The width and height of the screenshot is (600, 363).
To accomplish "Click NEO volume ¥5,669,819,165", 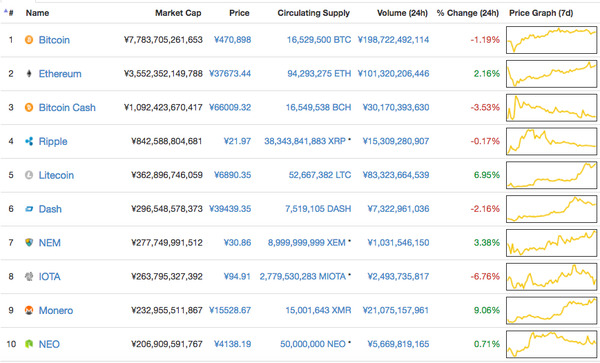I will coord(398,344).
